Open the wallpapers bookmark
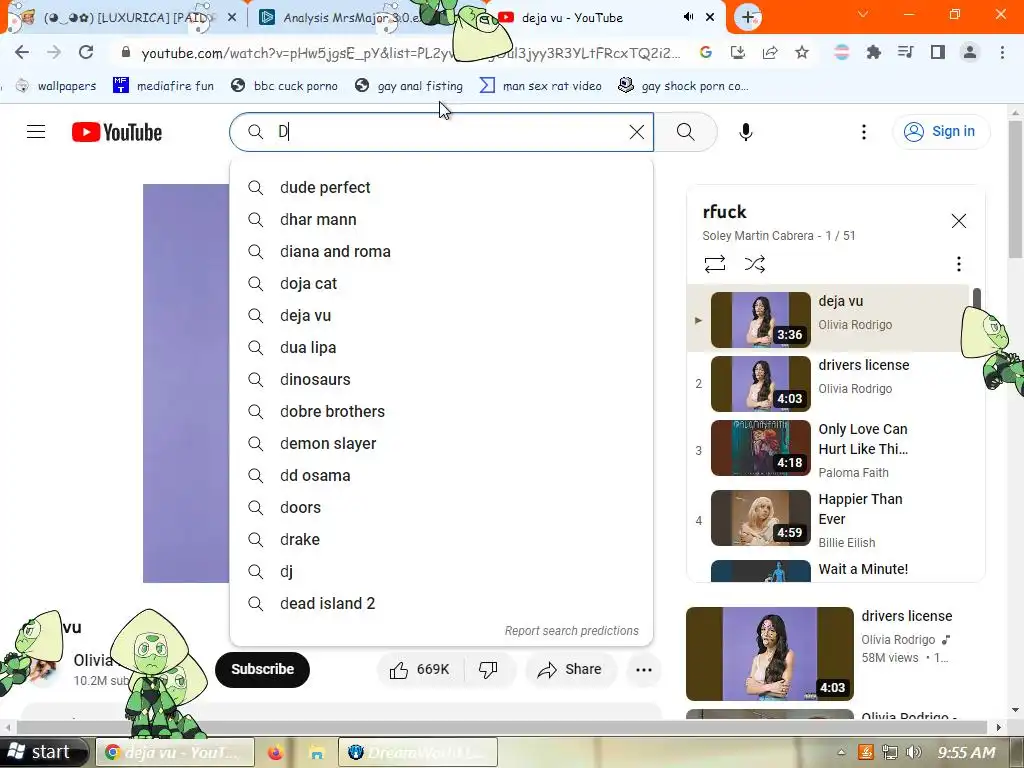The width and height of the screenshot is (1024, 768). click(x=57, y=86)
